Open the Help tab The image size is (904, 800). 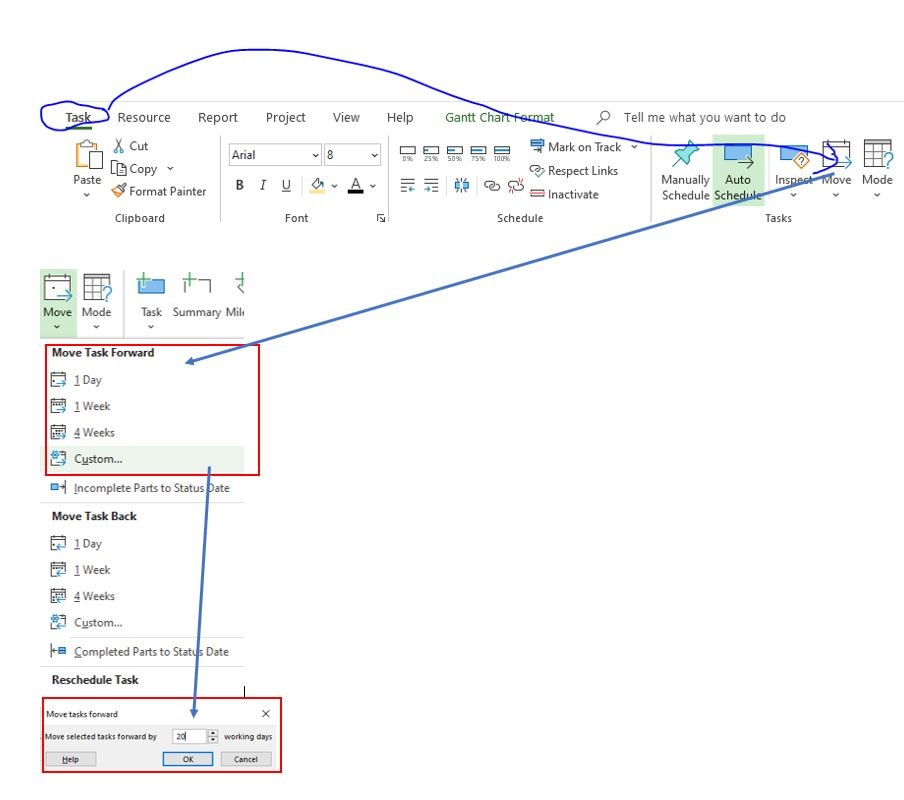pos(400,118)
